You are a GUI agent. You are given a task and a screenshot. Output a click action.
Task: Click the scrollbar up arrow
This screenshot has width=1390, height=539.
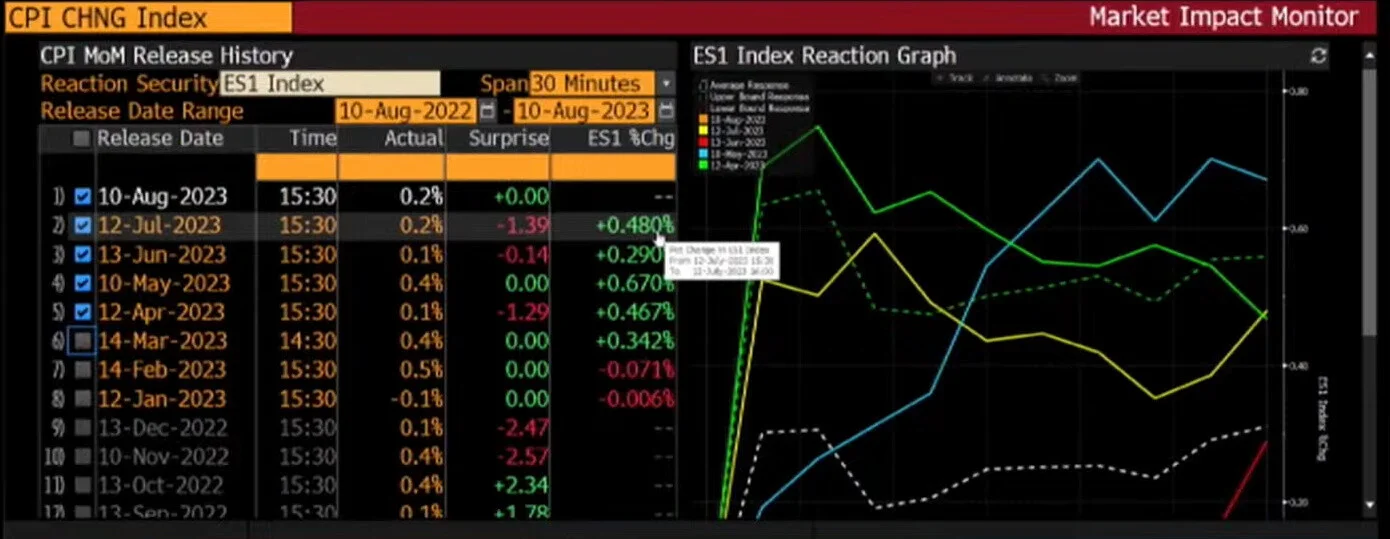click(1369, 57)
